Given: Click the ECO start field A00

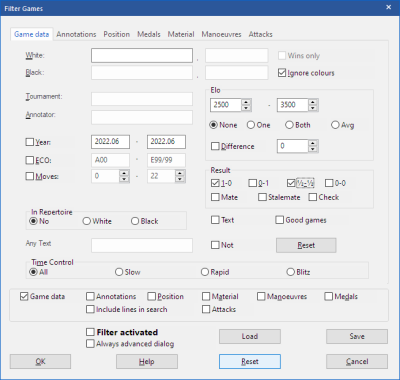Looking at the screenshot, I should [110, 160].
